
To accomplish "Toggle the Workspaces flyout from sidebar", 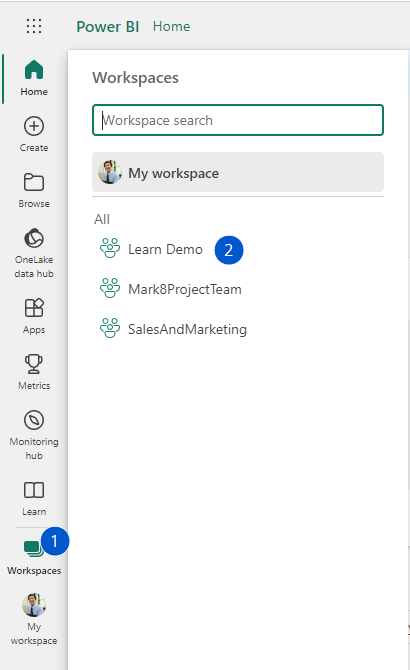I will click(x=34, y=557).
